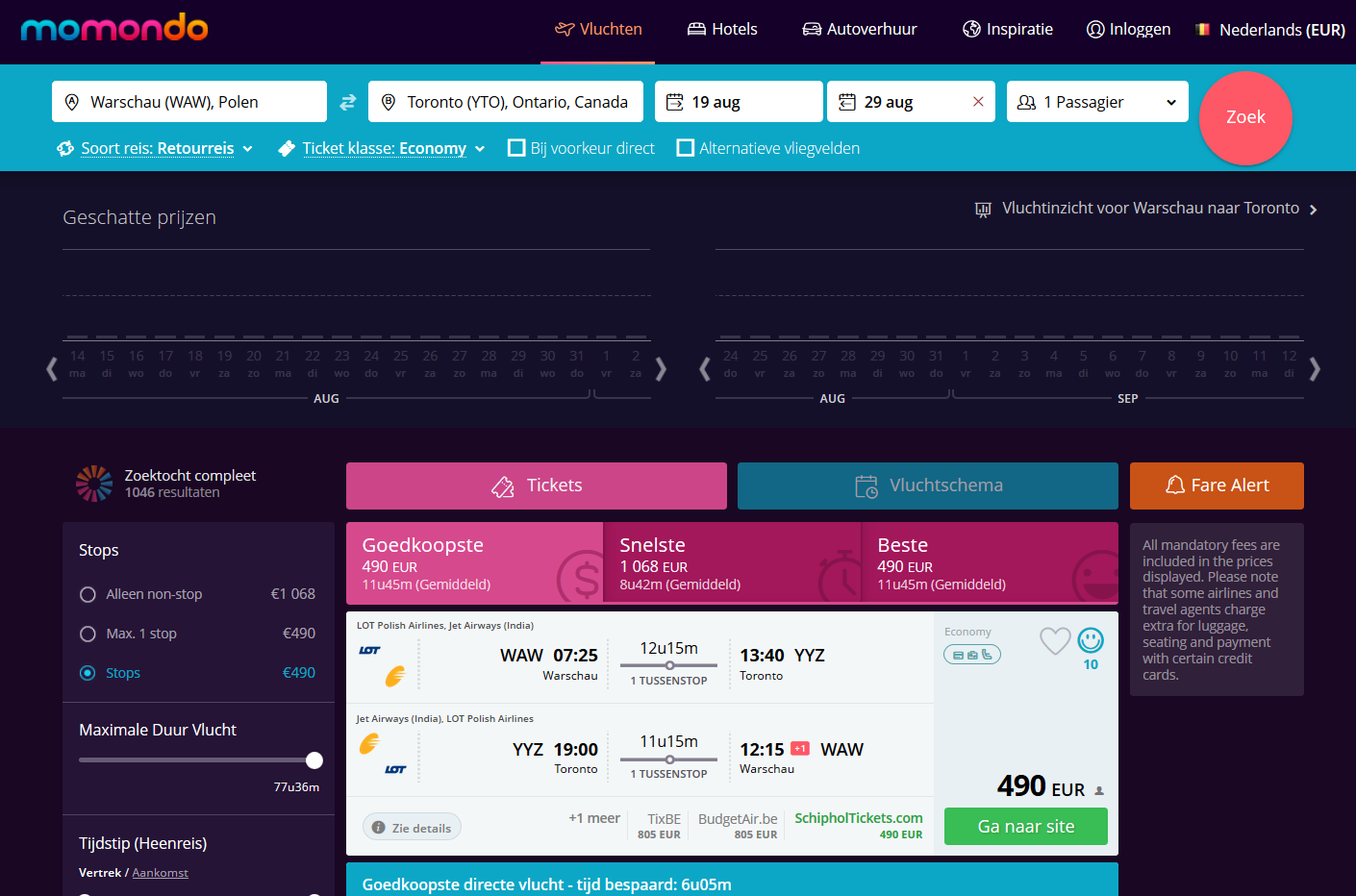Toggle Bij voorkeur direct checkbox
The image size is (1356, 896).
click(x=516, y=148)
